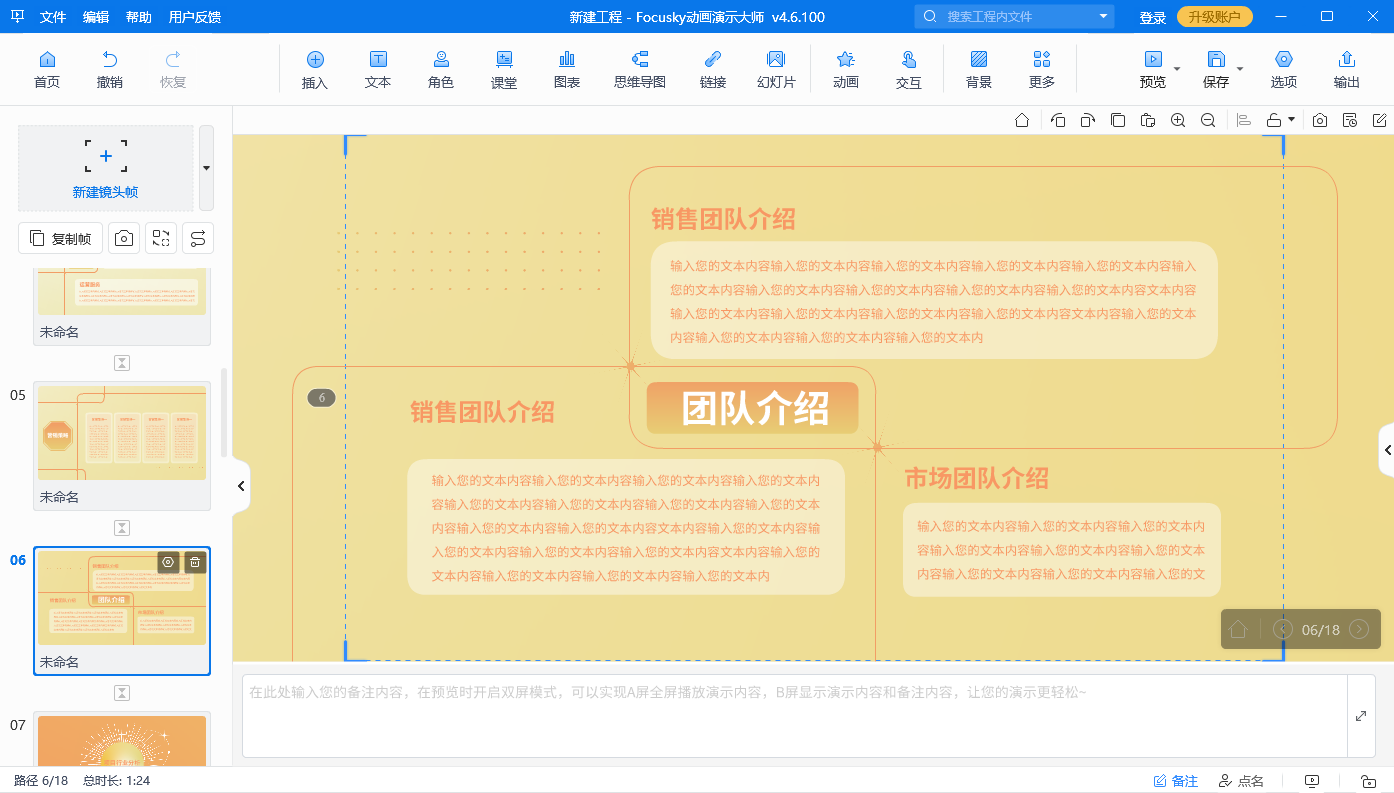Click the align objects icon
Screen dimensions: 1394x793
pos(1244,120)
